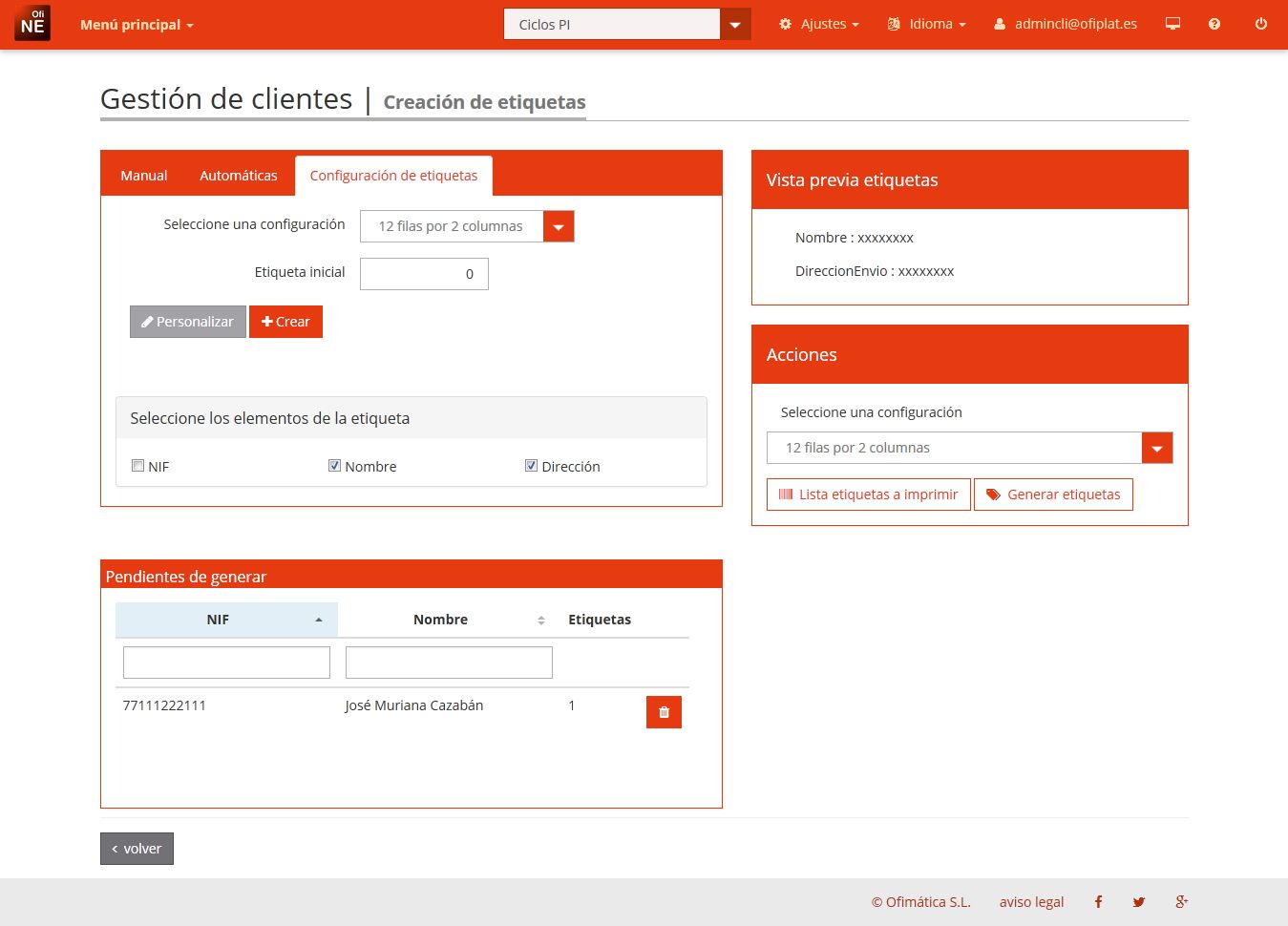This screenshot has height=926, width=1288.
Task: Sort table by Nombre column arrow
Action: point(541,621)
